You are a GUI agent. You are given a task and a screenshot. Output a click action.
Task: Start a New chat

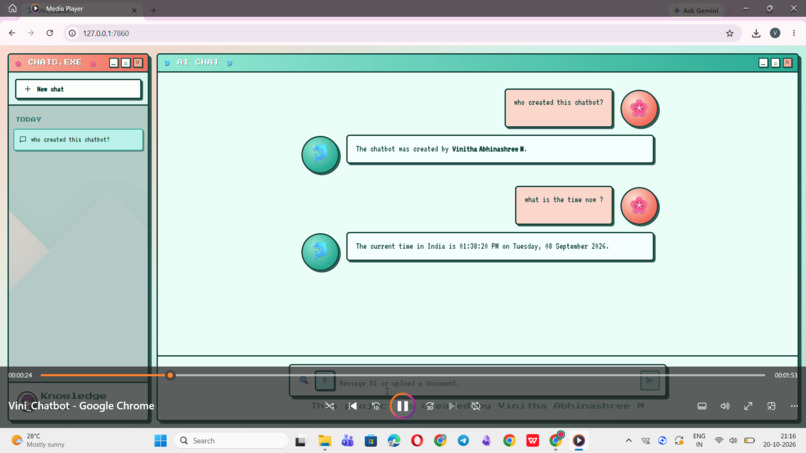[x=78, y=89]
